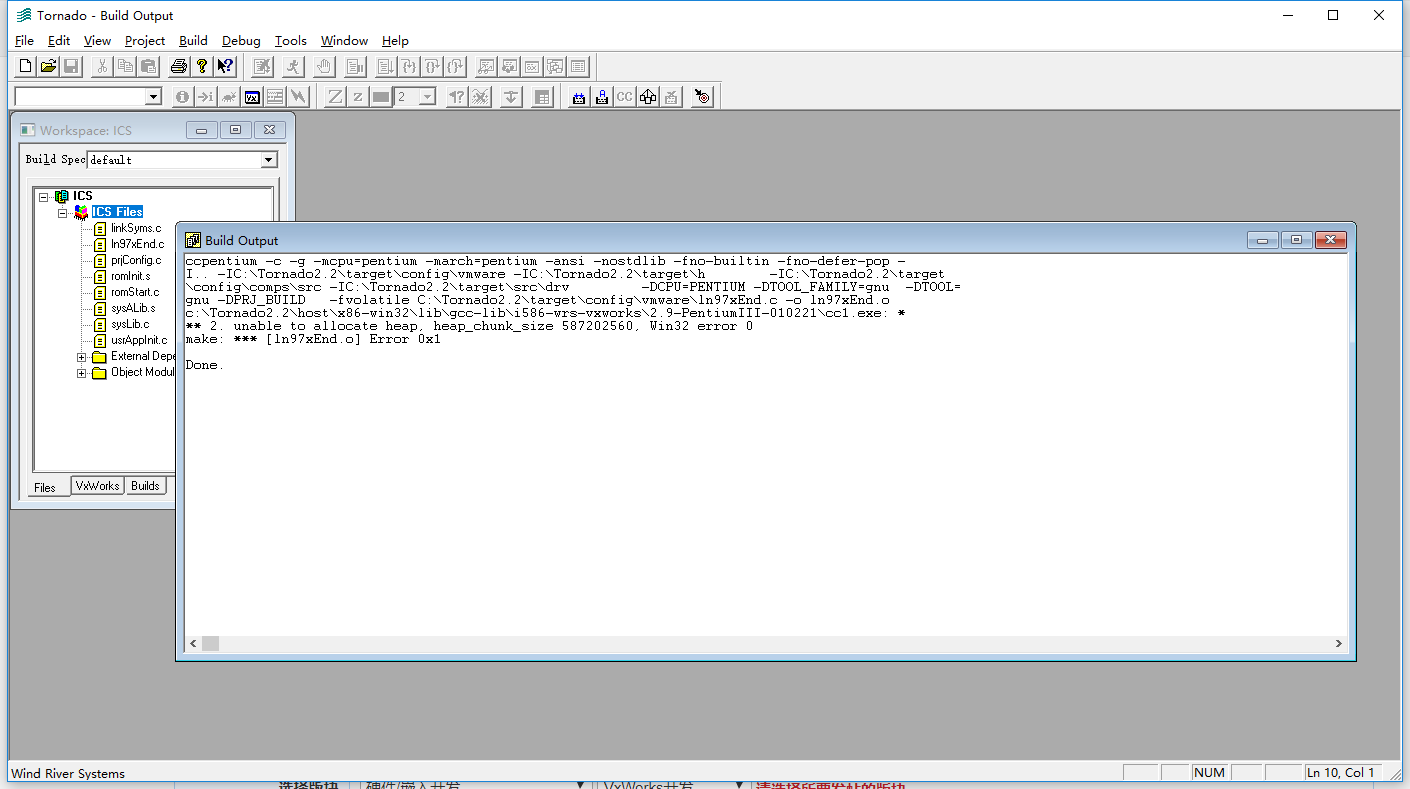This screenshot has width=1410, height=789.
Task: Click the Vx simulator launch icon
Action: click(x=252, y=97)
